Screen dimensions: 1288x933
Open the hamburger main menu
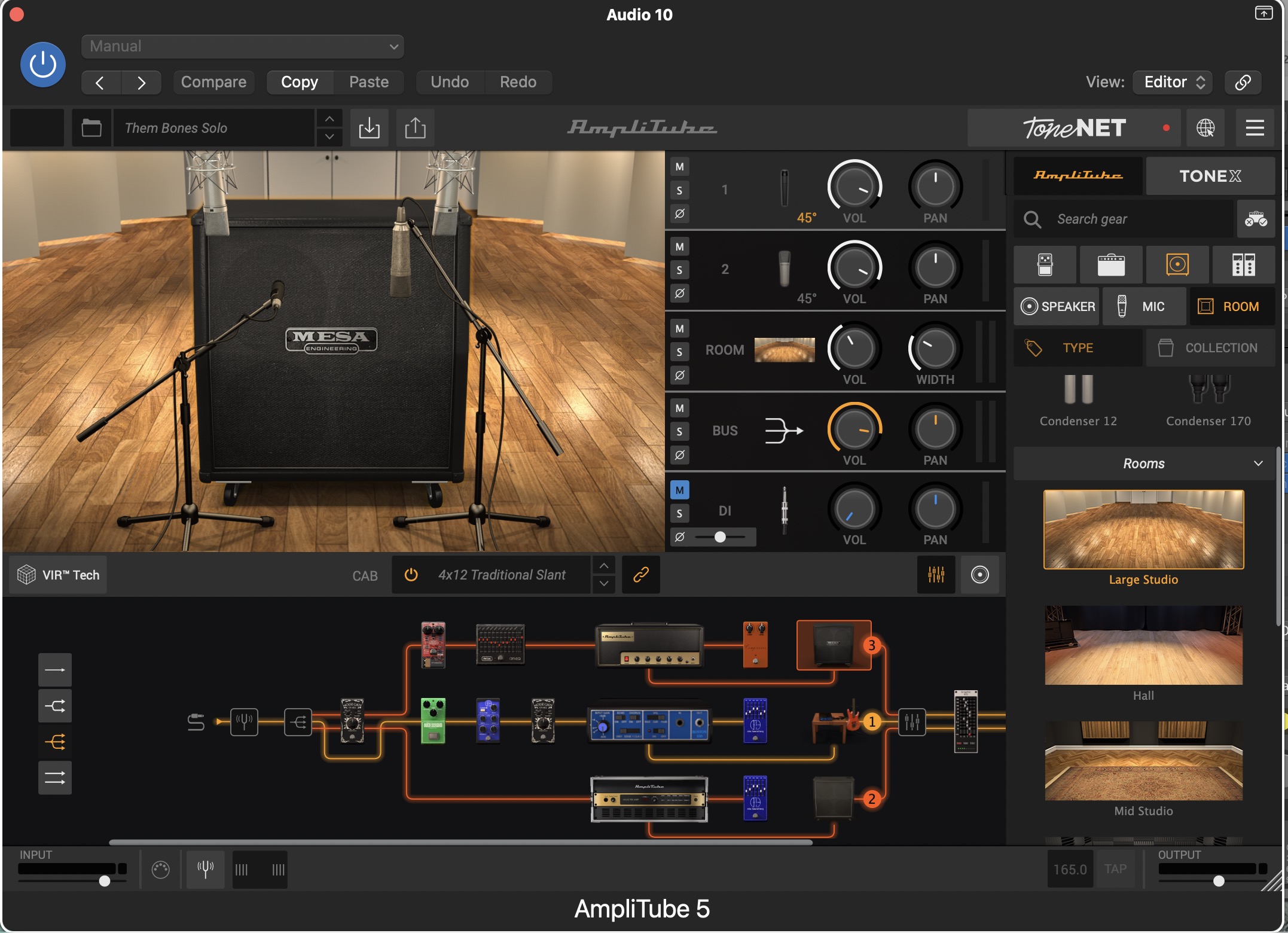tap(1255, 128)
